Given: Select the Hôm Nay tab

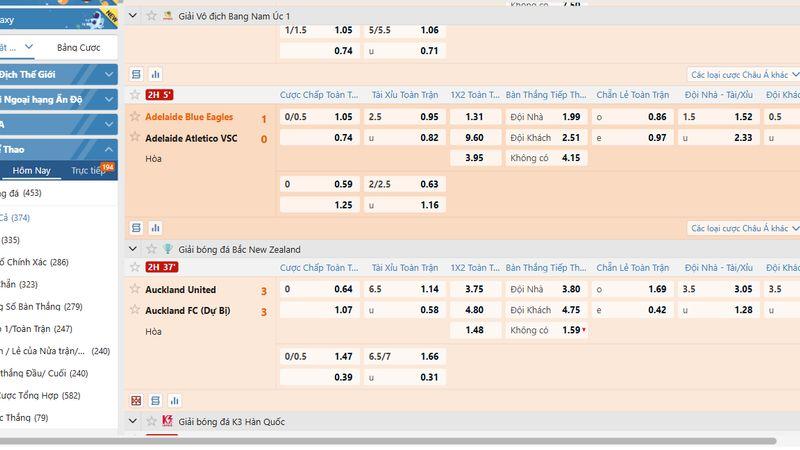Looking at the screenshot, I should (x=32, y=170).
